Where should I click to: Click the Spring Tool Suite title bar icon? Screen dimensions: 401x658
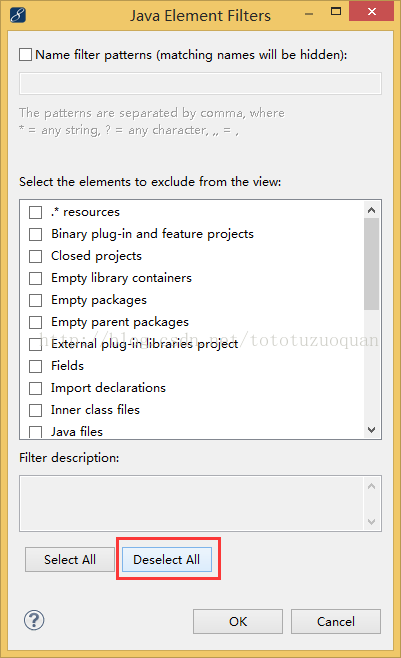click(18, 15)
